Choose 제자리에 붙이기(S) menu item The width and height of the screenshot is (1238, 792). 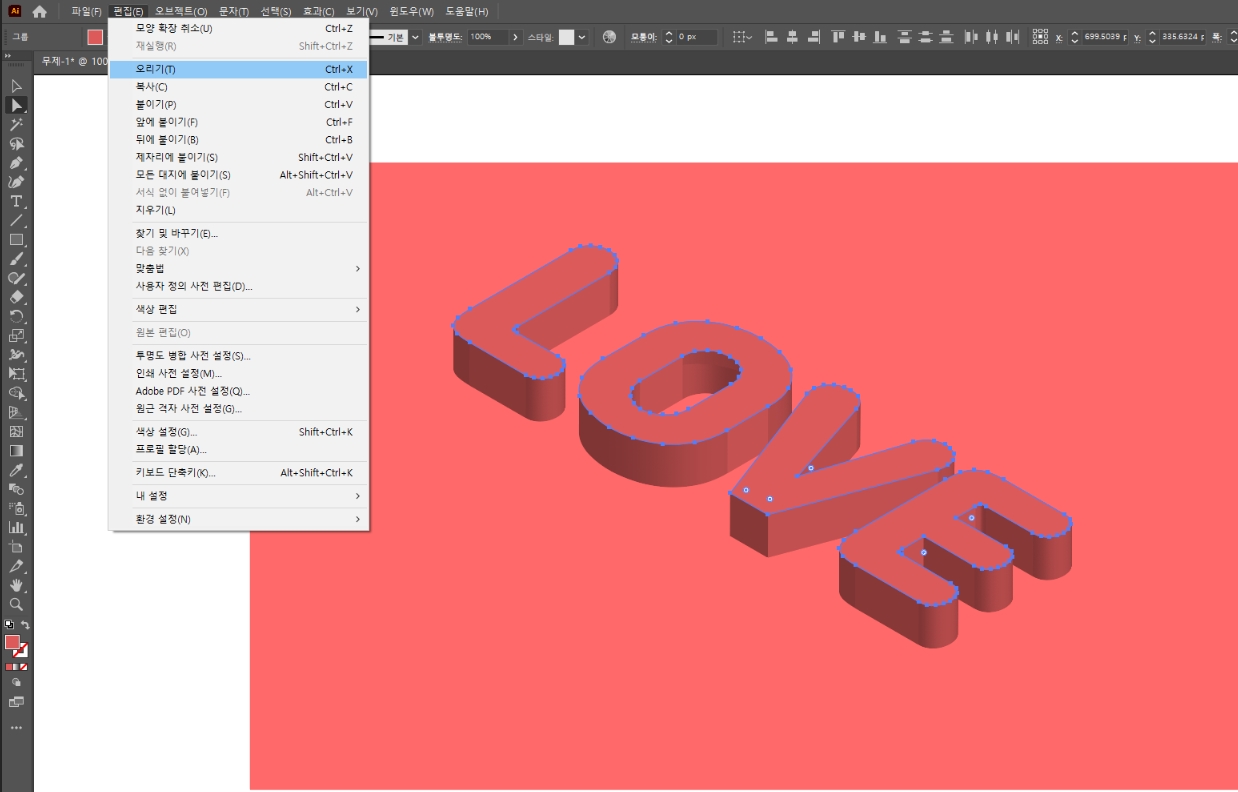point(239,157)
